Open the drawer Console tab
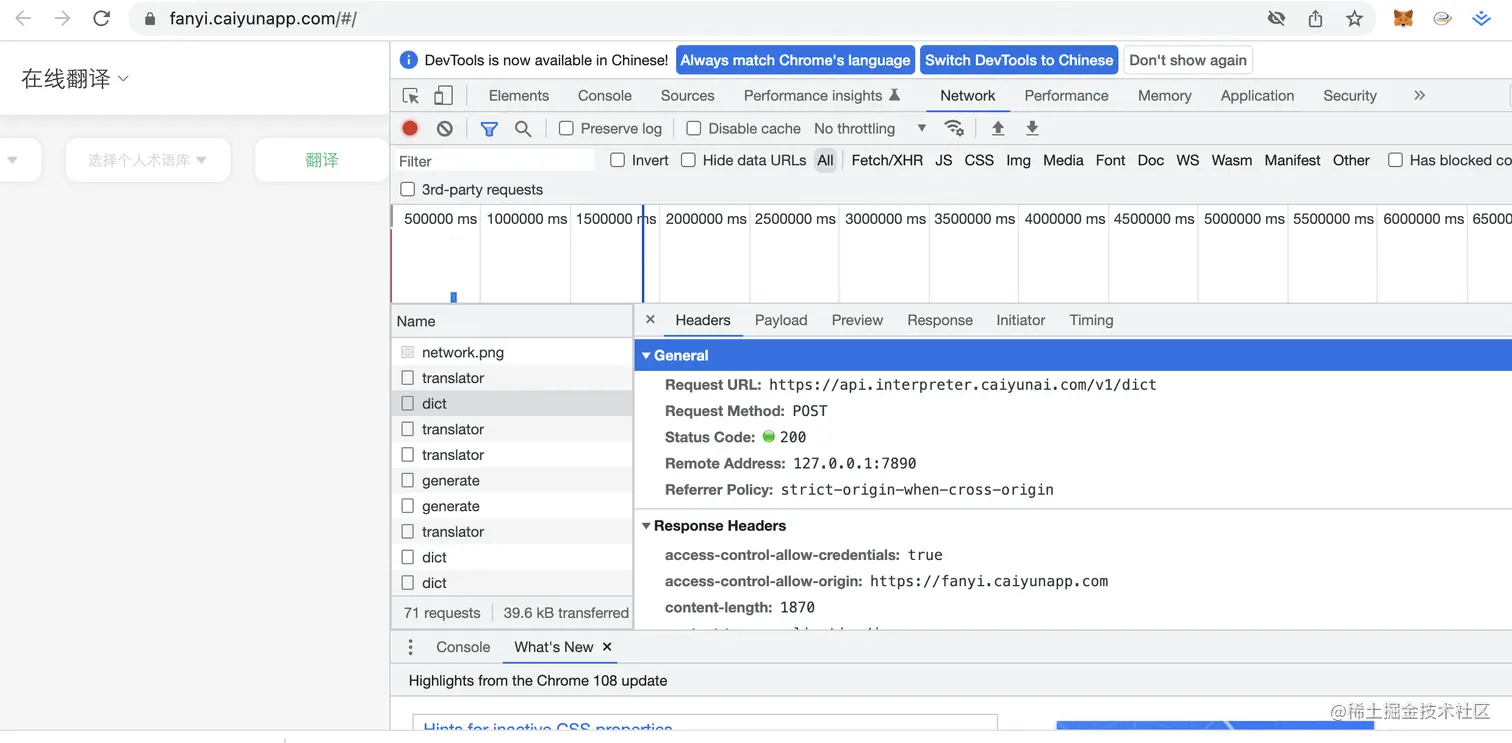This screenshot has height=743, width=1512. point(463,647)
